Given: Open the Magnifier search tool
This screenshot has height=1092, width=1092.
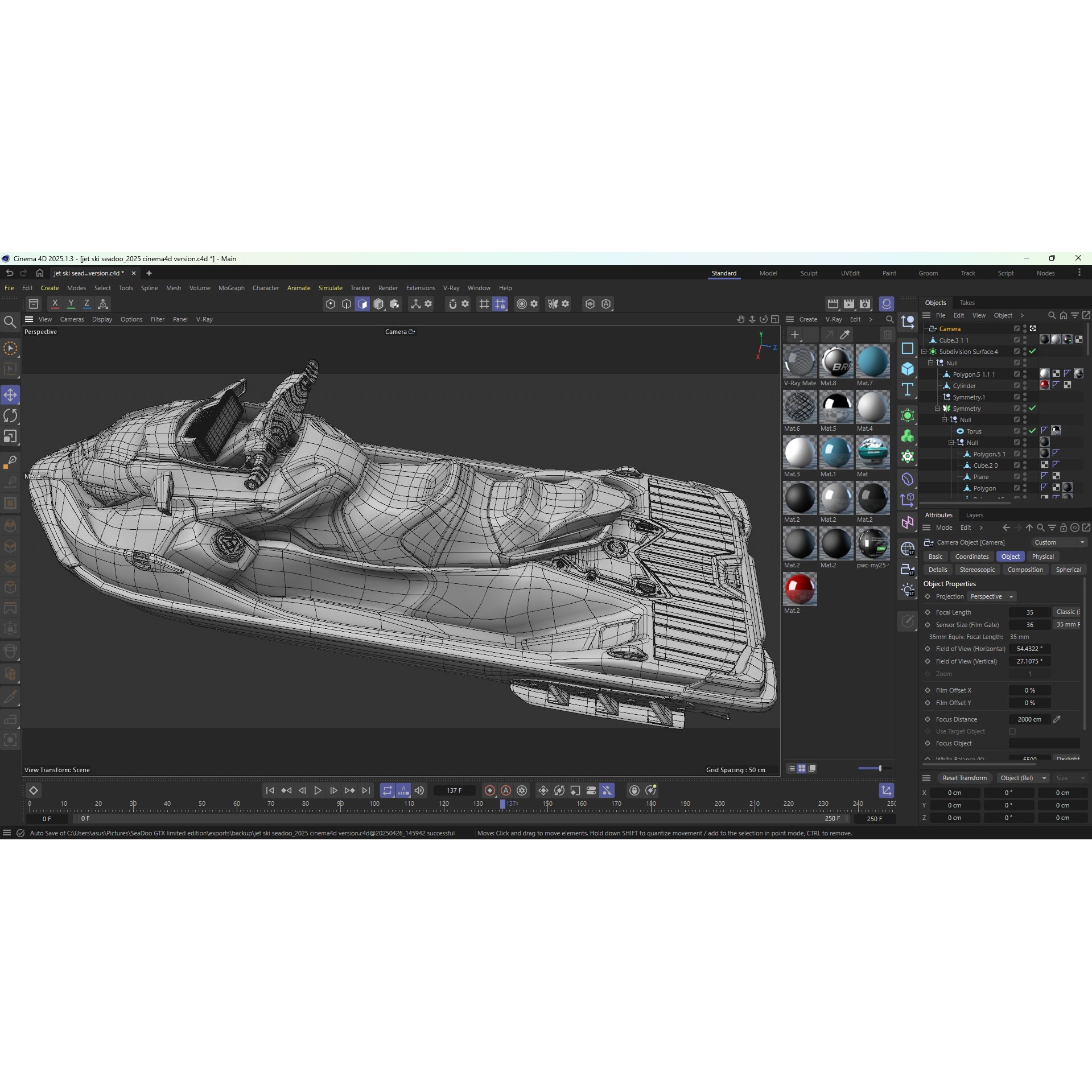Looking at the screenshot, I should [10, 322].
